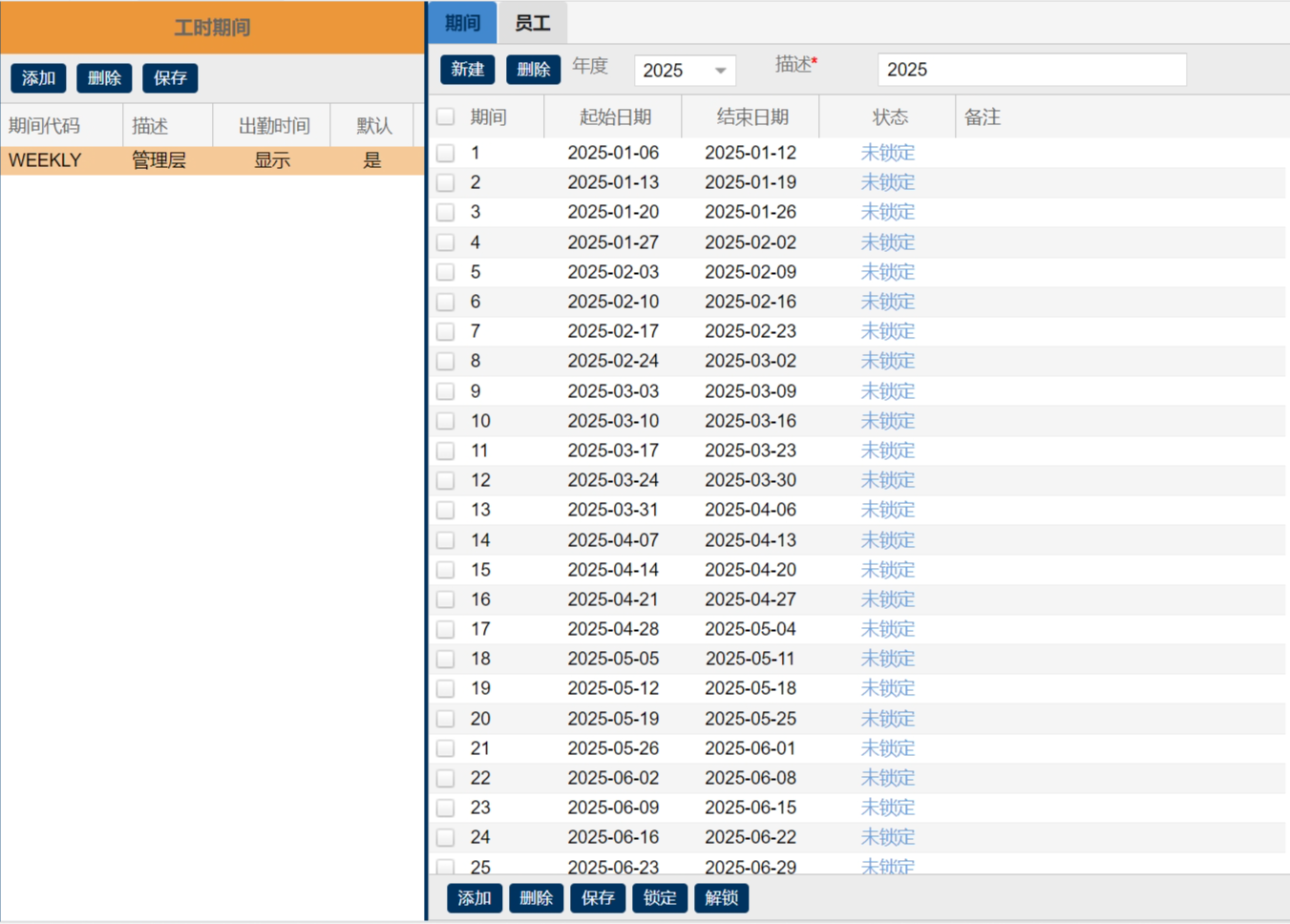Tick the checkbox for period 10

click(446, 421)
